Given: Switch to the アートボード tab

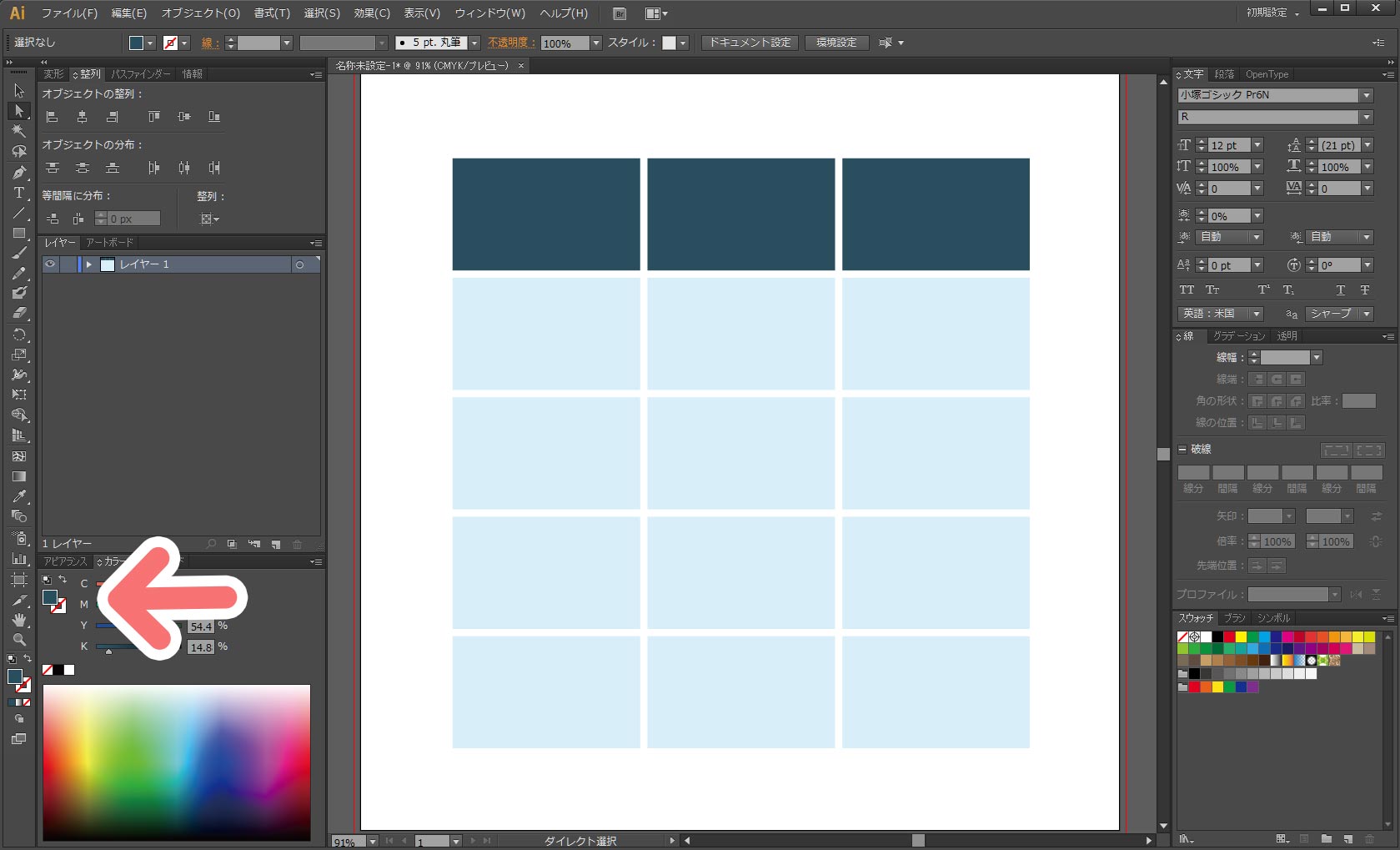Looking at the screenshot, I should pyautogui.click(x=109, y=243).
